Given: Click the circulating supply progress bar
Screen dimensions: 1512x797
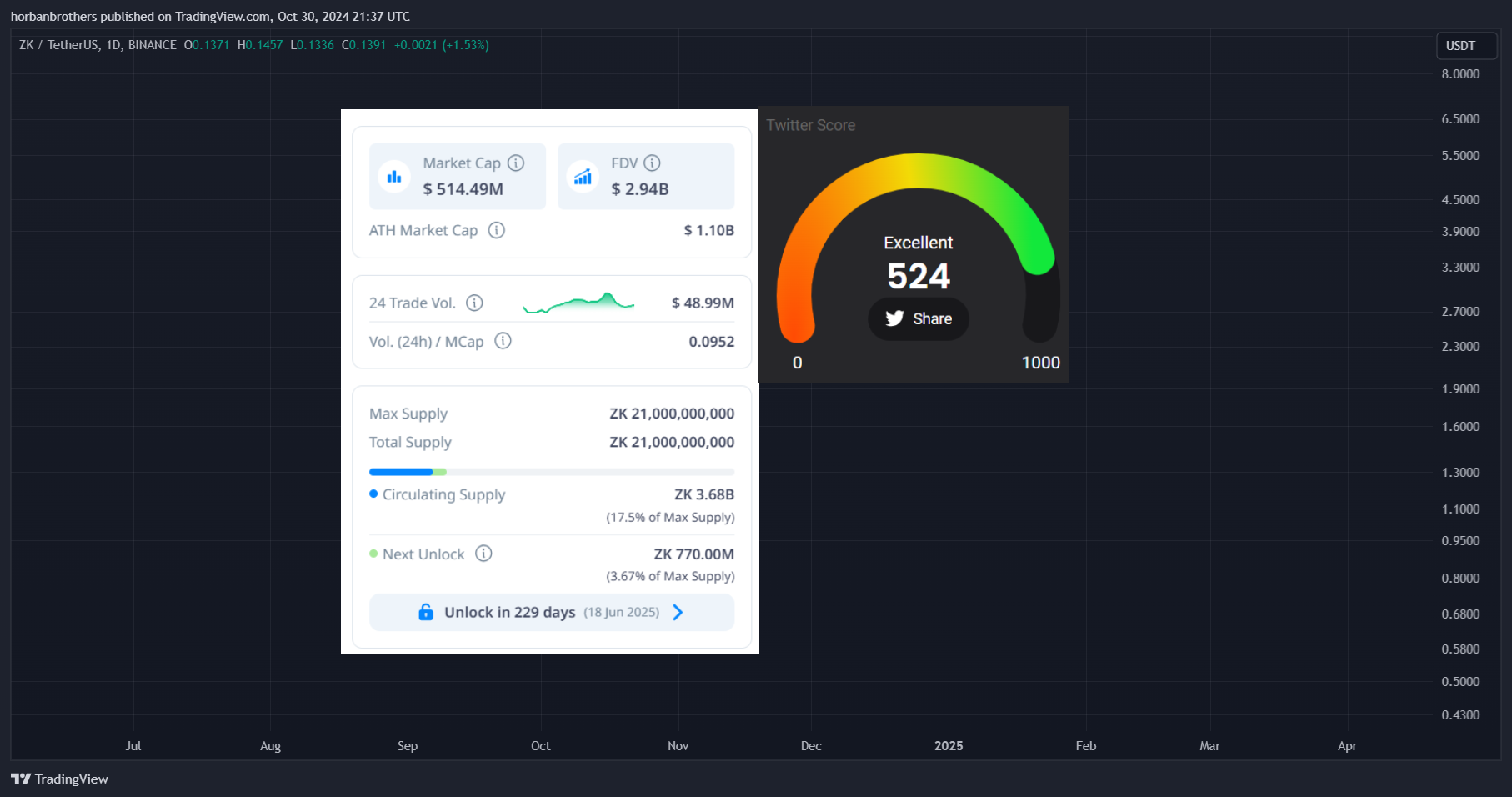Looking at the screenshot, I should (552, 472).
